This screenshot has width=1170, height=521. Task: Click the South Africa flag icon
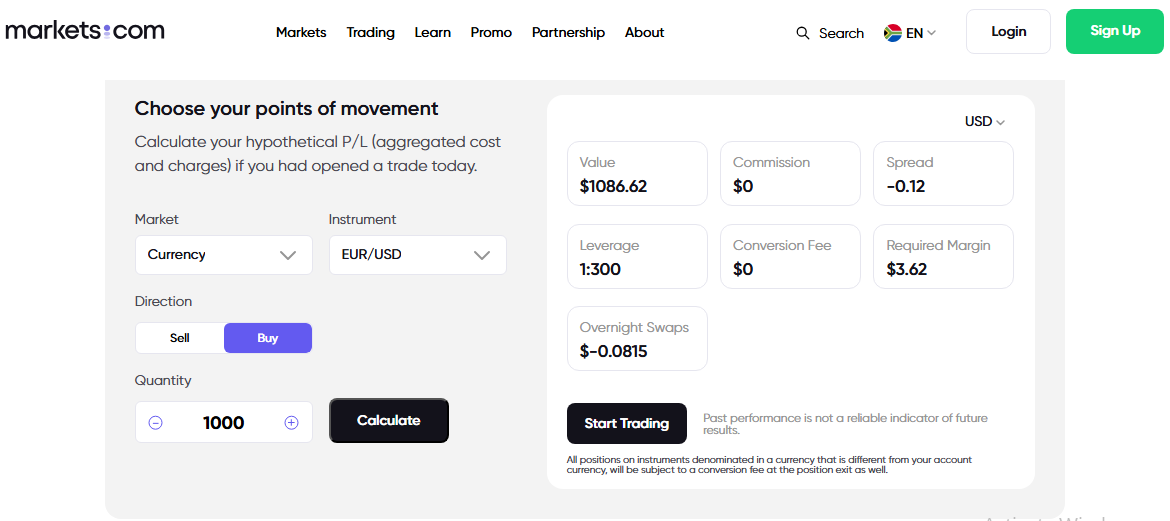893,33
